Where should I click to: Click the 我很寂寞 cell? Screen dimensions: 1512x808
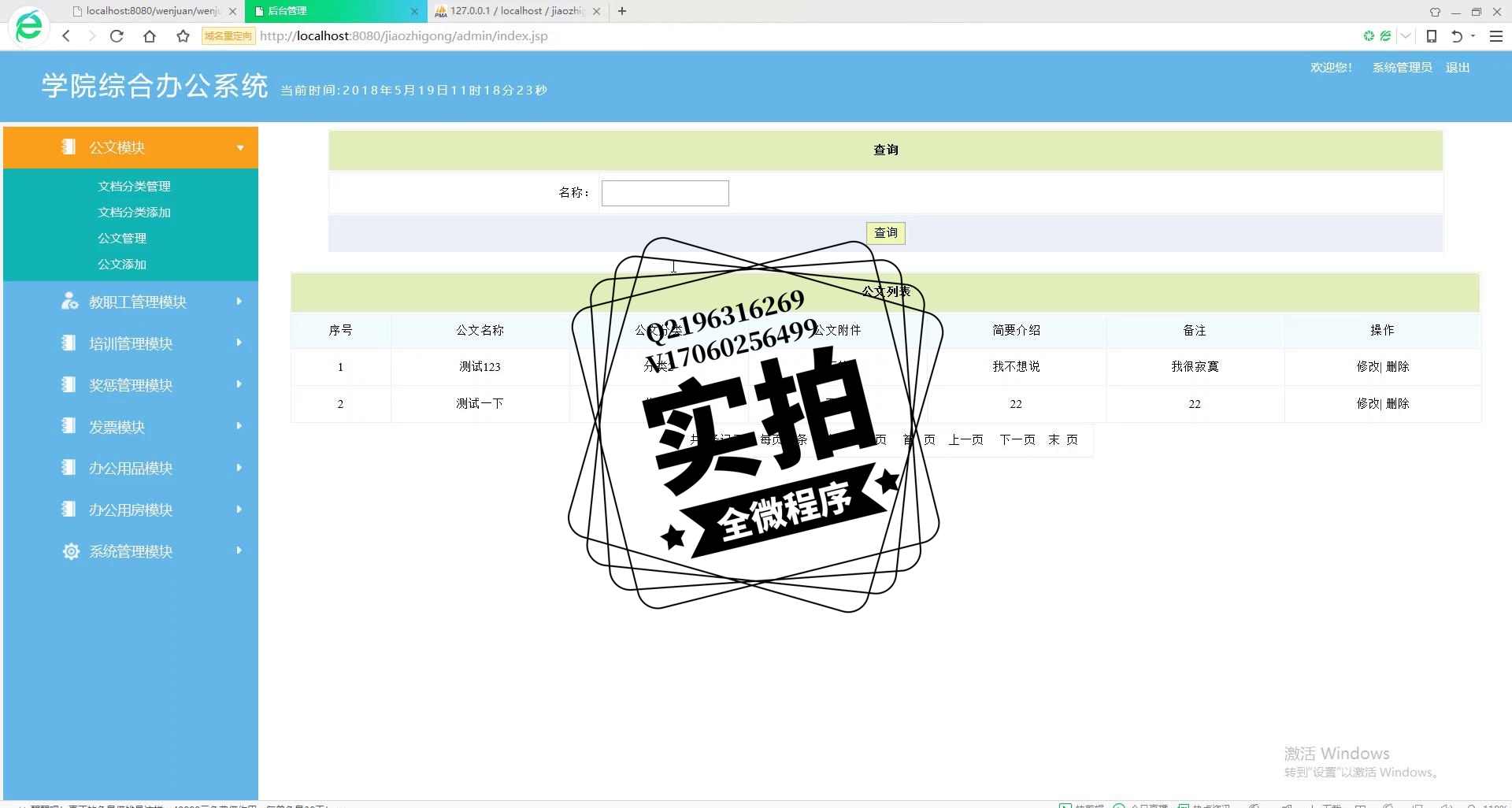[x=1195, y=366]
